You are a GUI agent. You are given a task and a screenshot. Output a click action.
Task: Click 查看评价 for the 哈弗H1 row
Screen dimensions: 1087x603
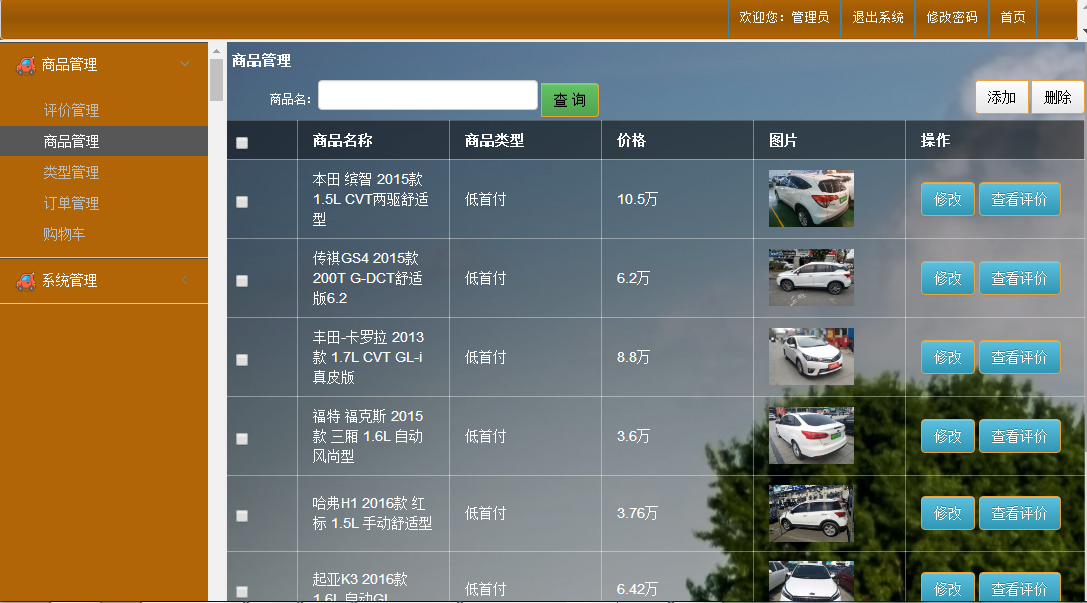point(1019,514)
